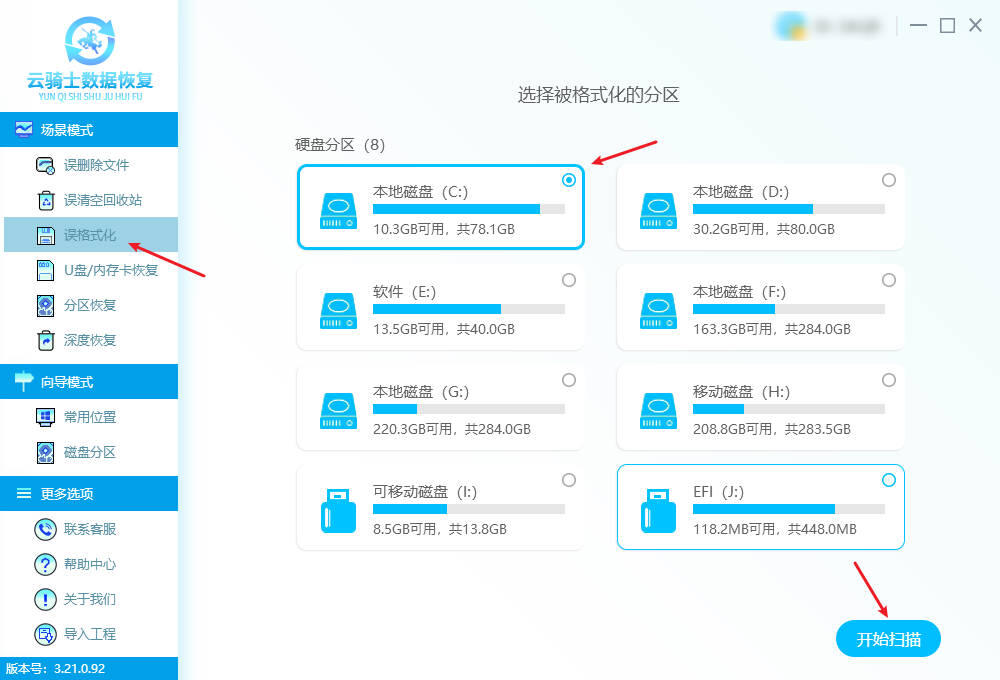Collapse the 场景模式 section header

(x=89, y=130)
